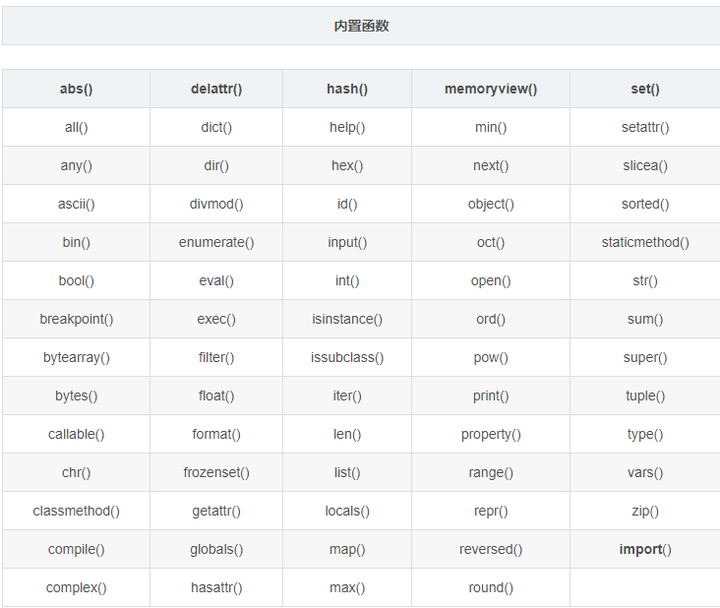Select the property() function link

tap(490, 434)
